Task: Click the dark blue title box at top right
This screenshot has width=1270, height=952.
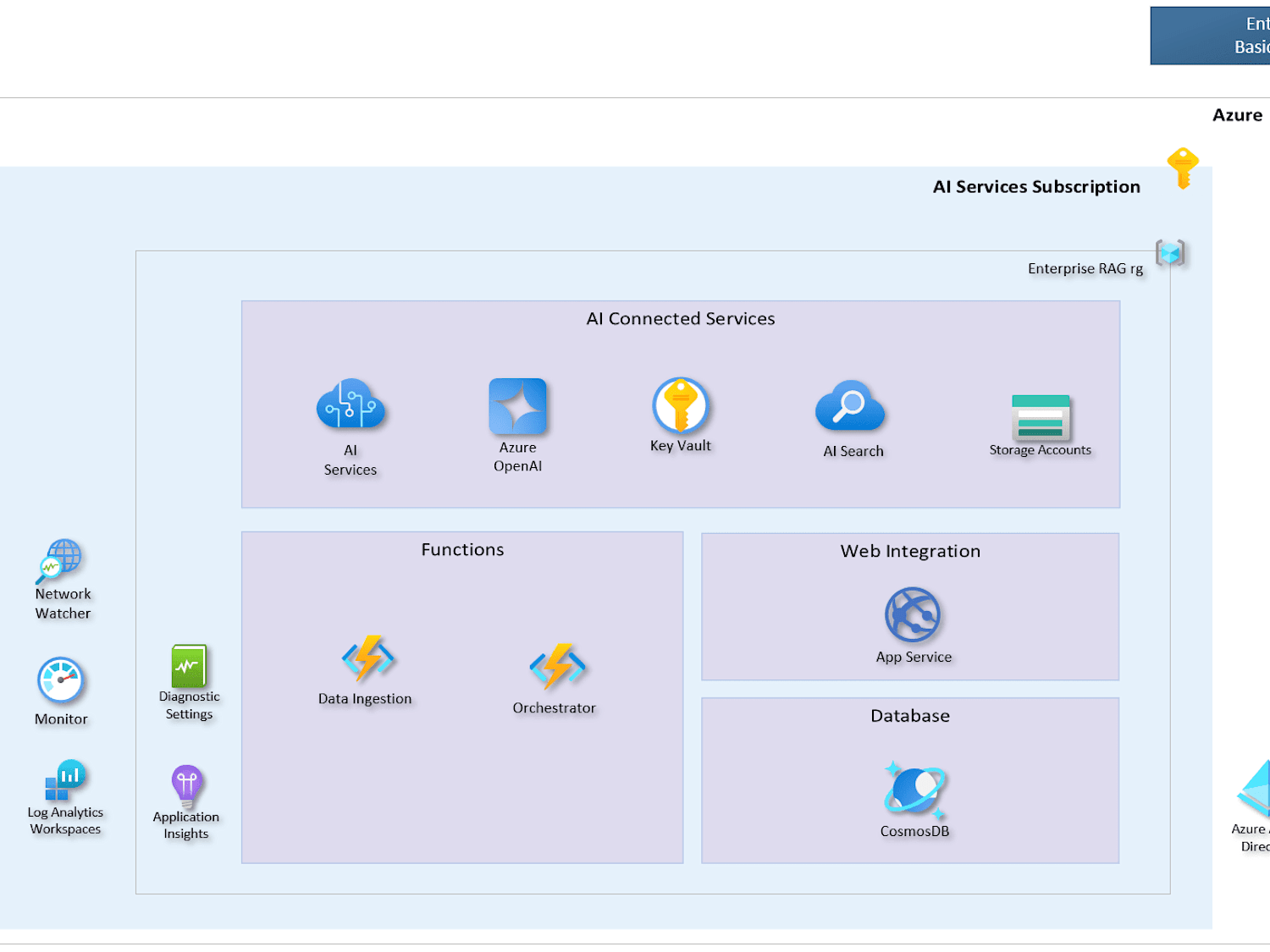Action: tap(1210, 36)
